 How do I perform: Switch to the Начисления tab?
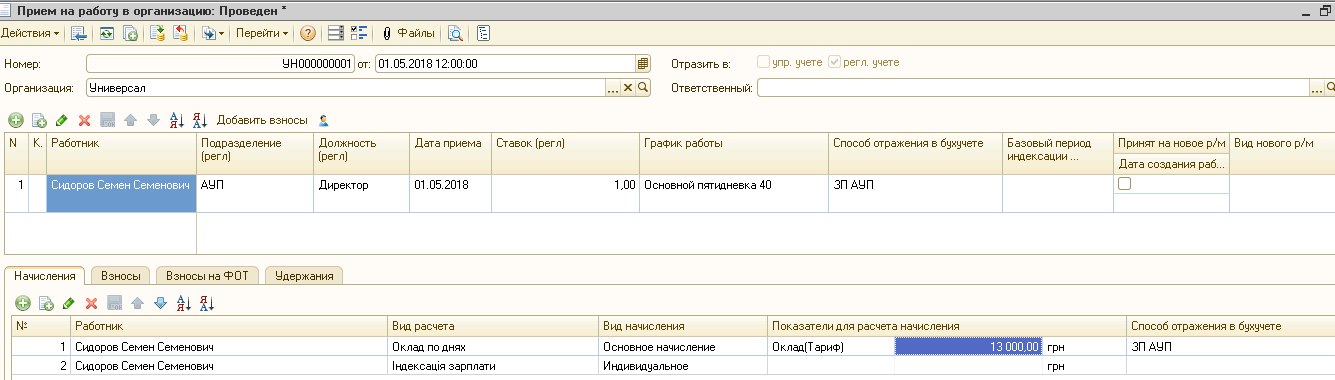(46, 275)
